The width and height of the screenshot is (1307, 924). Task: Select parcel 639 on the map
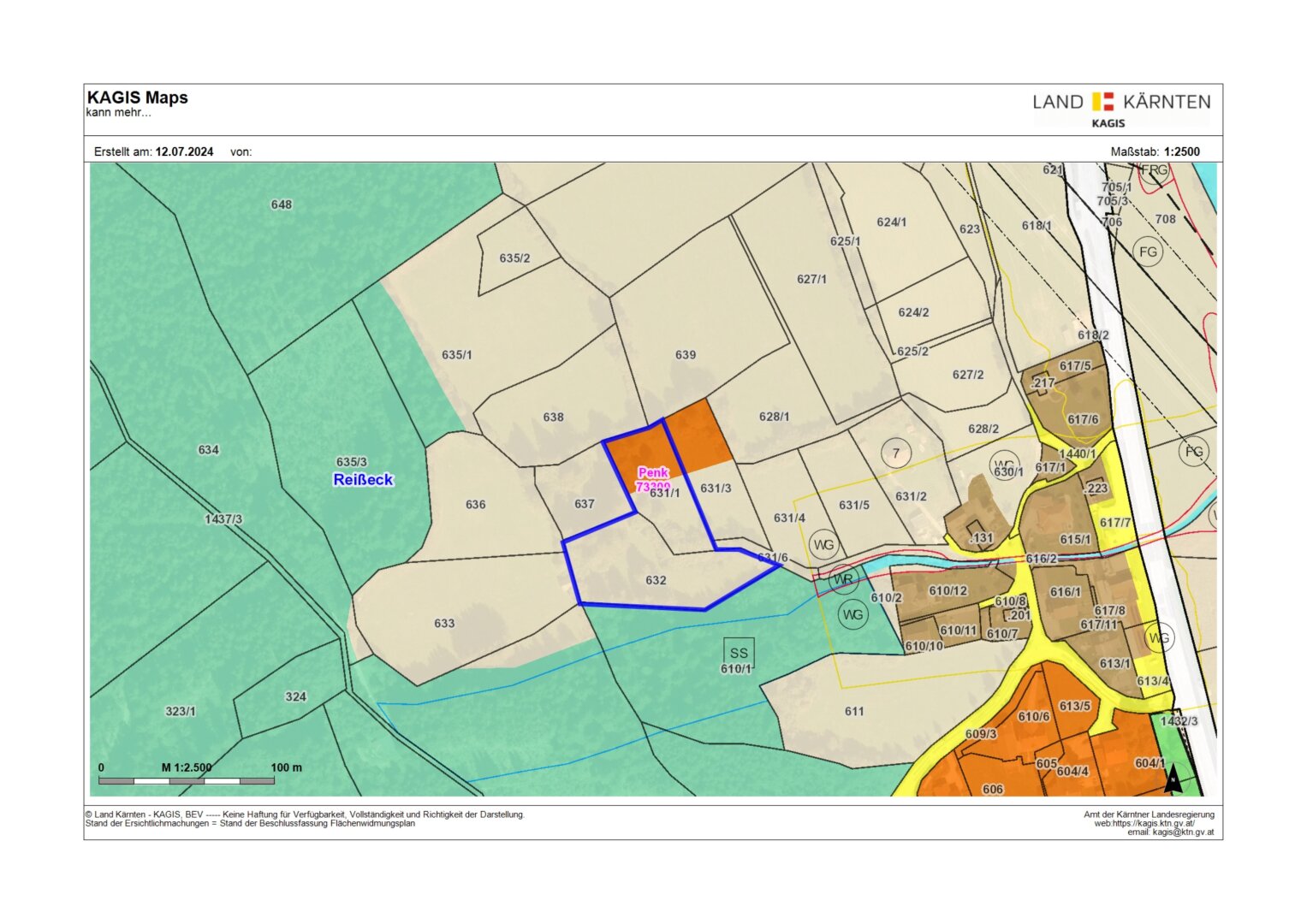coord(686,354)
